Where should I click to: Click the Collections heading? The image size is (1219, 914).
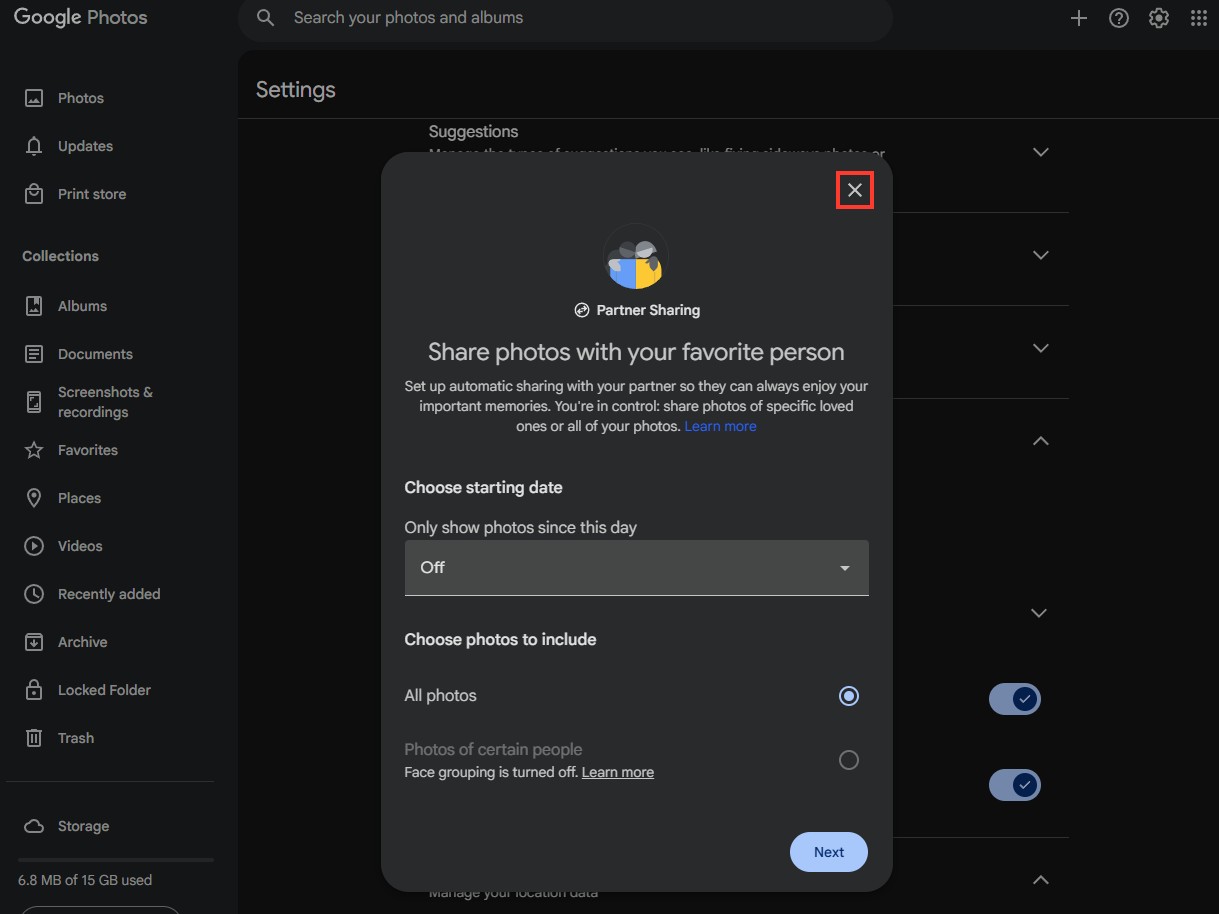pyautogui.click(x=60, y=256)
